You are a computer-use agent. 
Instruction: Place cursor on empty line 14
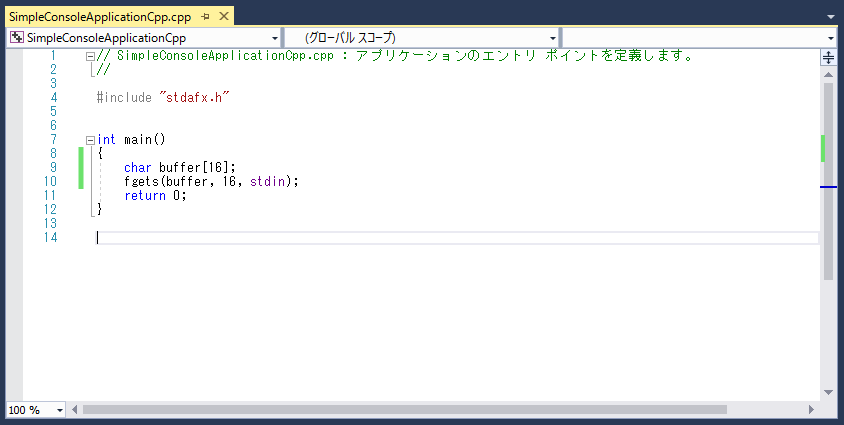pos(458,238)
